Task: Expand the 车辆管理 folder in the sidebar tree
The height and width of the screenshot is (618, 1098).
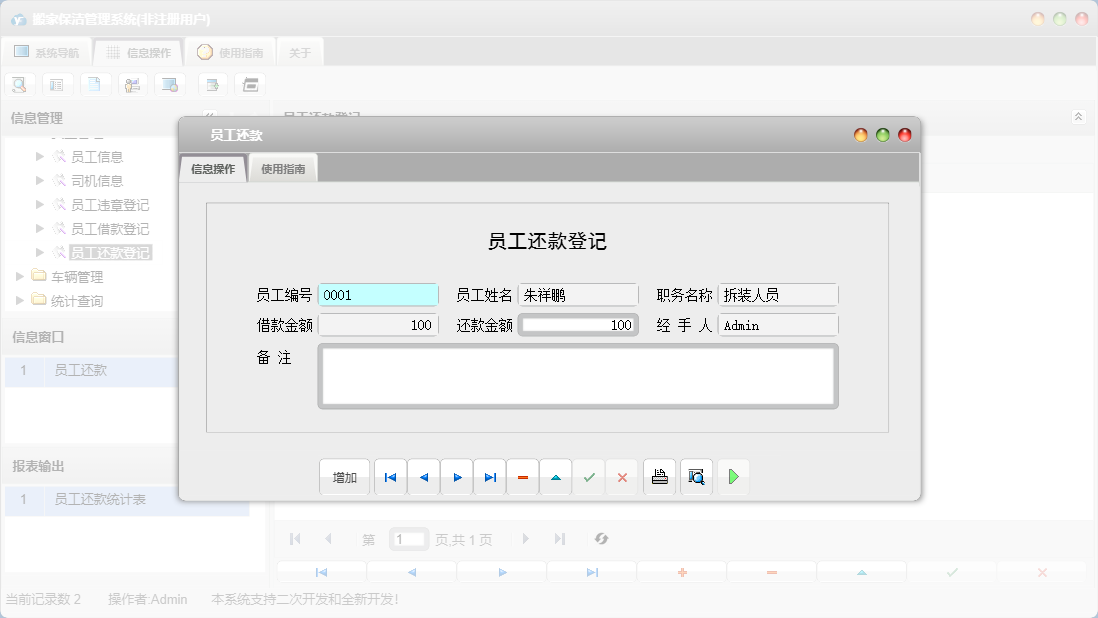Action: click(20, 277)
